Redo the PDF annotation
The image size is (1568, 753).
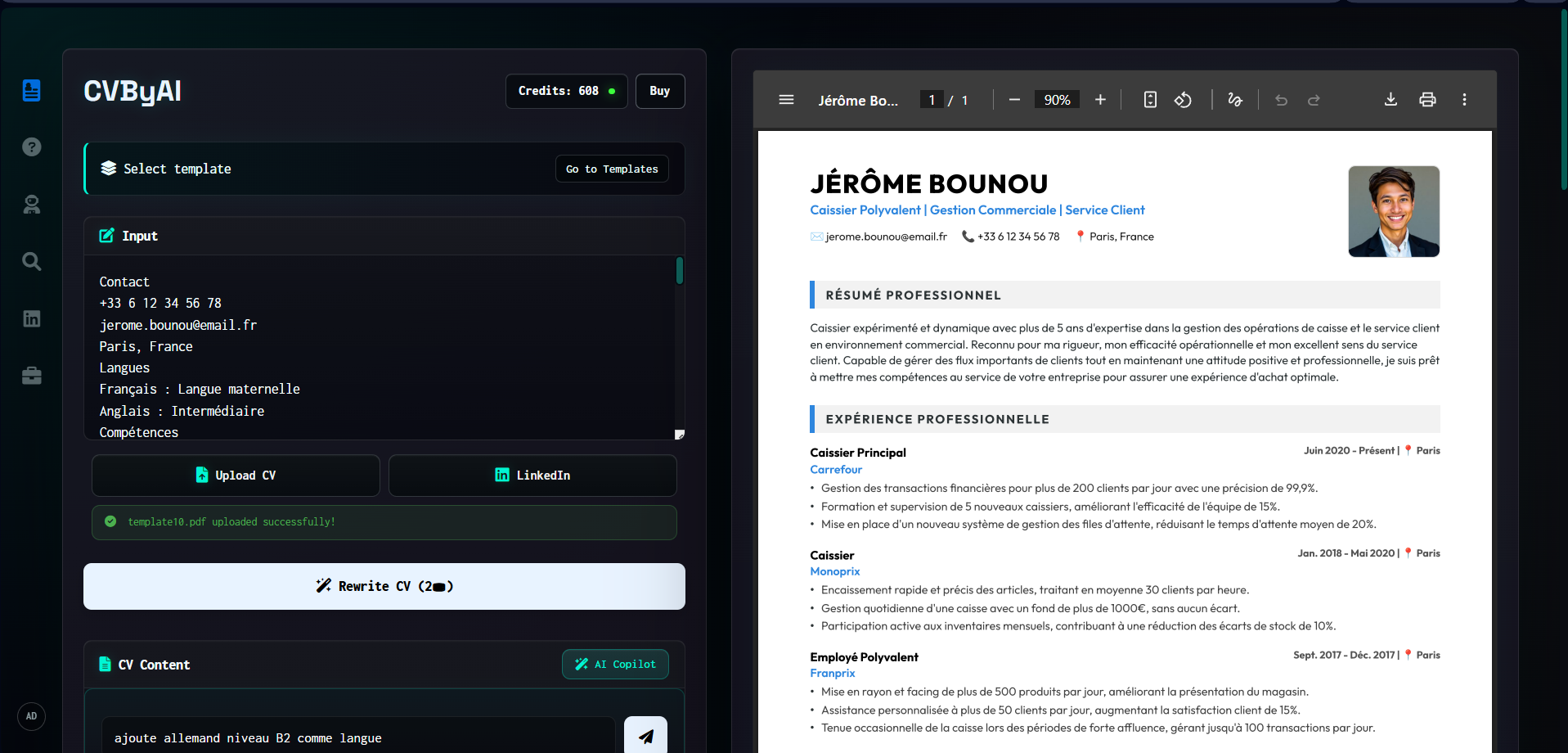tap(1314, 100)
